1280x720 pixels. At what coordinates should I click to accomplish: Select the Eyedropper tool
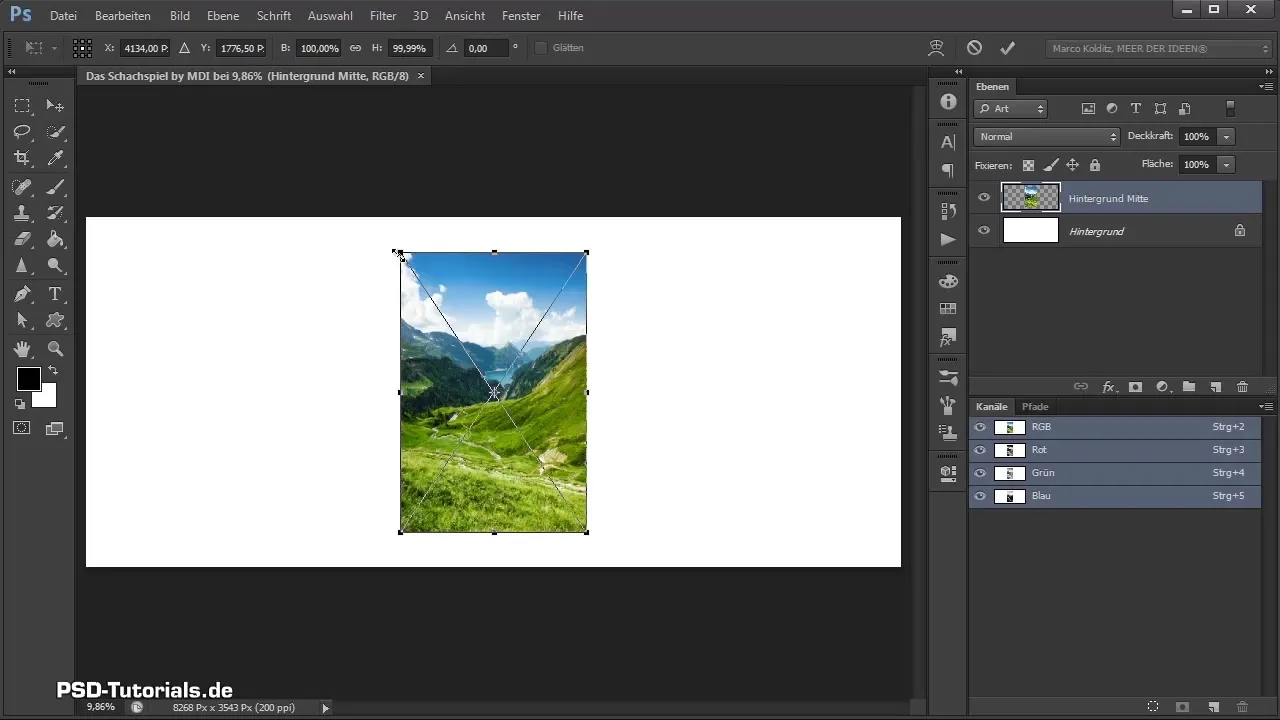click(x=55, y=158)
